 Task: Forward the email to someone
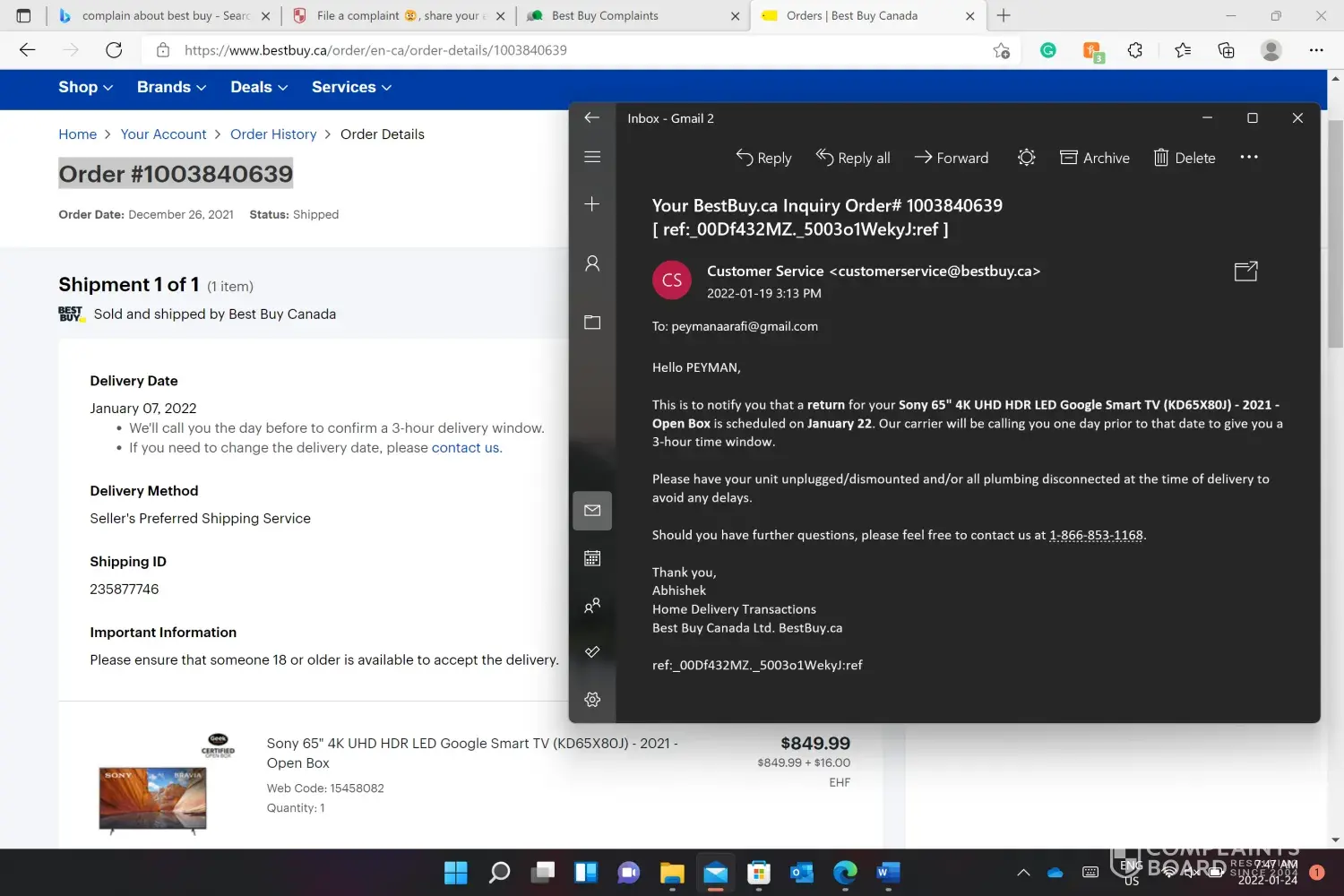tap(951, 158)
